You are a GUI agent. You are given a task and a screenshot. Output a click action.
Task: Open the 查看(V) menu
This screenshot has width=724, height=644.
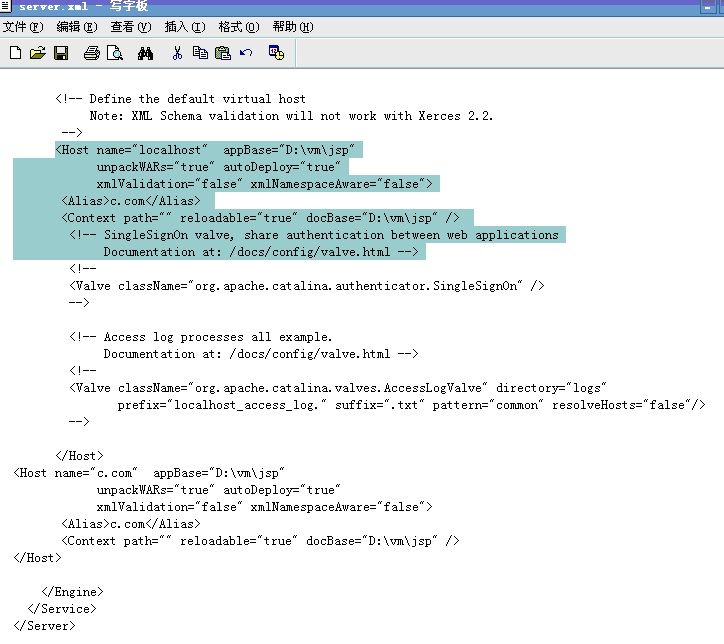tap(131, 27)
